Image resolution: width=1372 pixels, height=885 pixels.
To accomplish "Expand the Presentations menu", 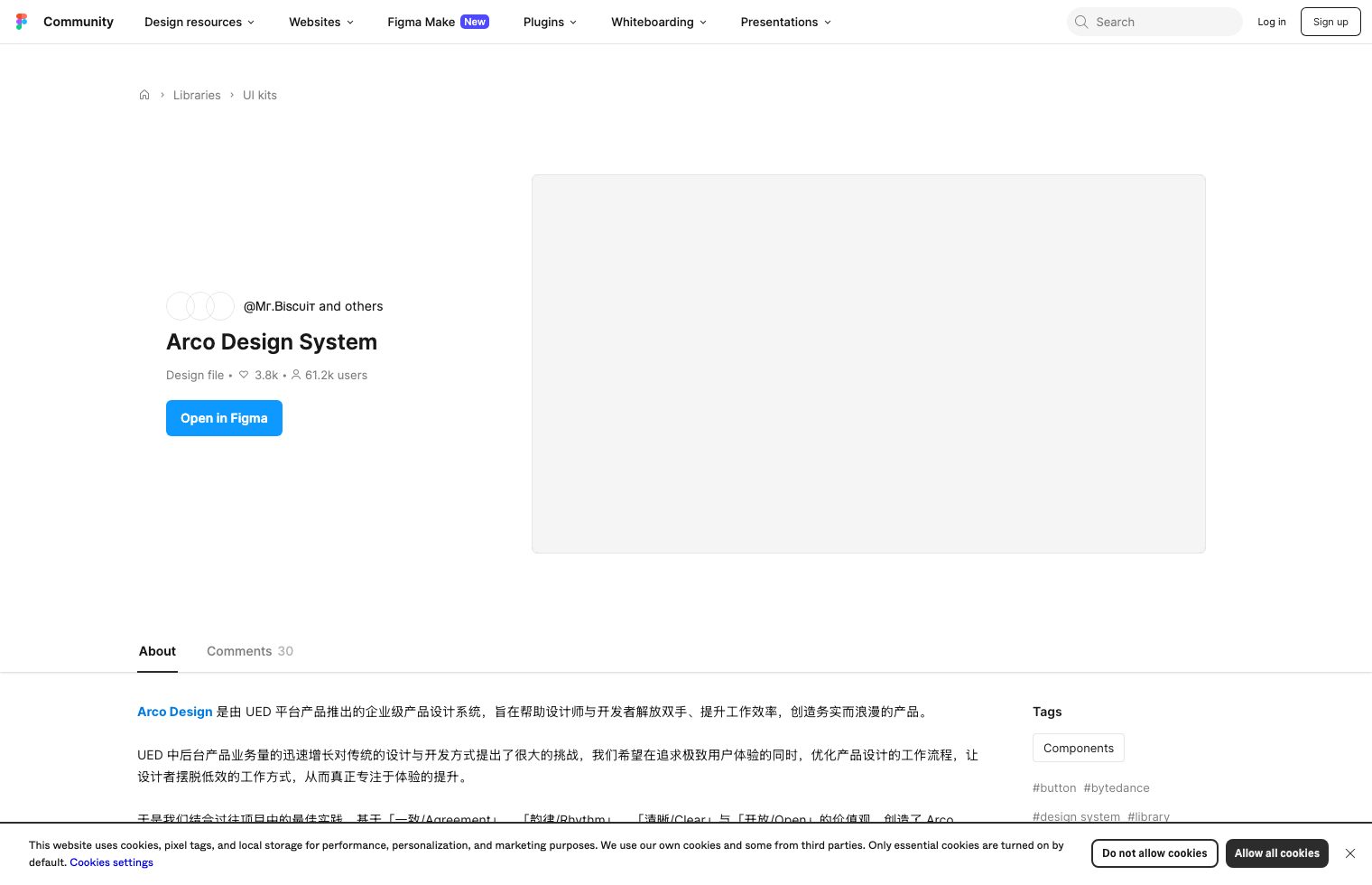I will (x=784, y=22).
